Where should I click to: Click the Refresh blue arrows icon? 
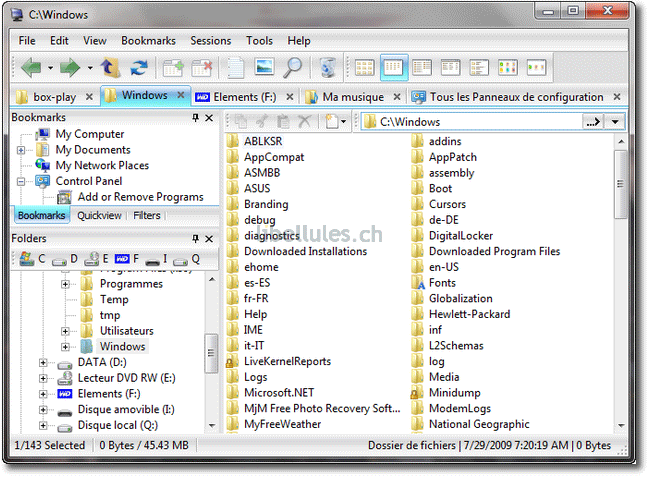(139, 67)
